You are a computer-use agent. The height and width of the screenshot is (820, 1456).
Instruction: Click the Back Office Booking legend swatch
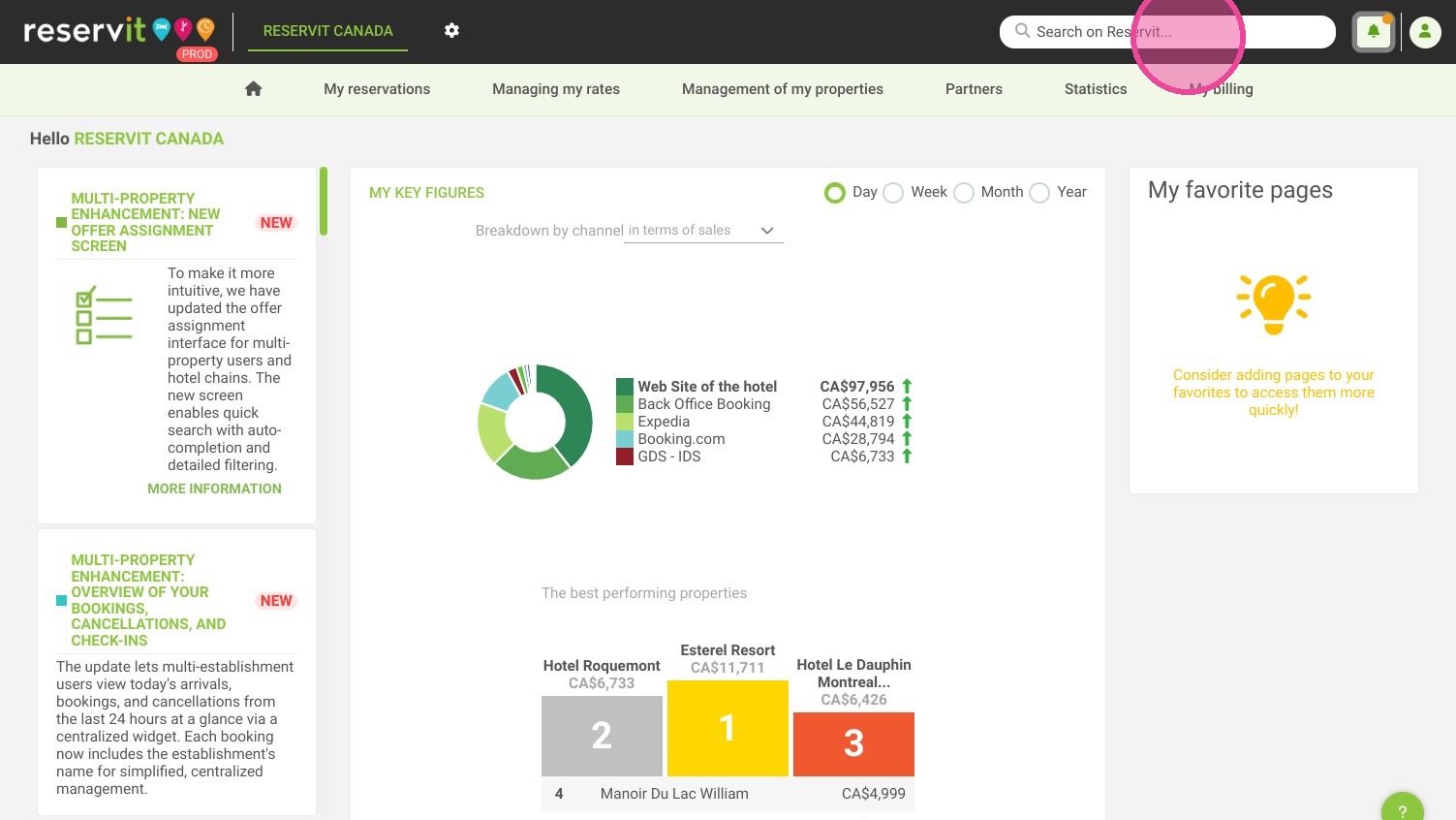point(625,403)
